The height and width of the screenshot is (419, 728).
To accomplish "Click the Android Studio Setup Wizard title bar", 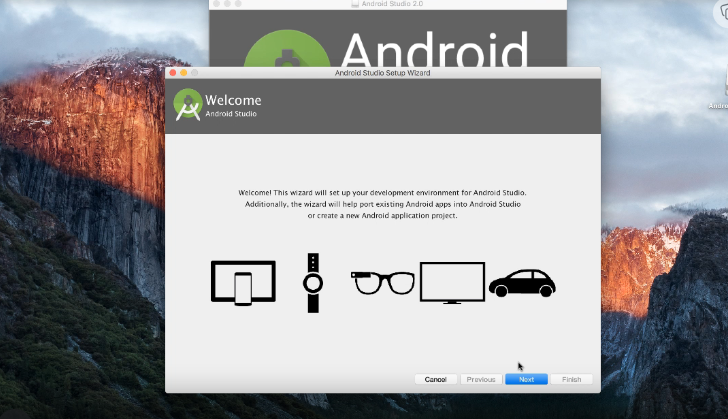I will pos(383,73).
